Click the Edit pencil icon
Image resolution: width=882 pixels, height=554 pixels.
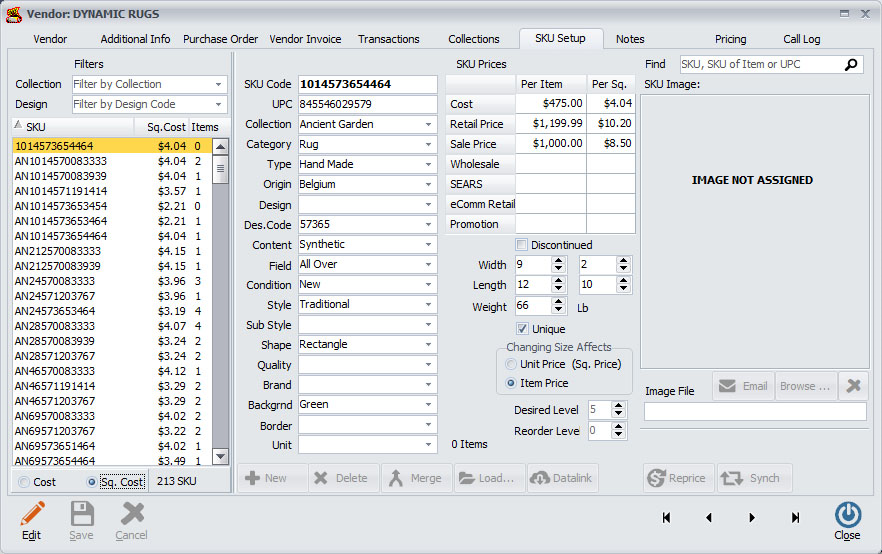click(32, 514)
